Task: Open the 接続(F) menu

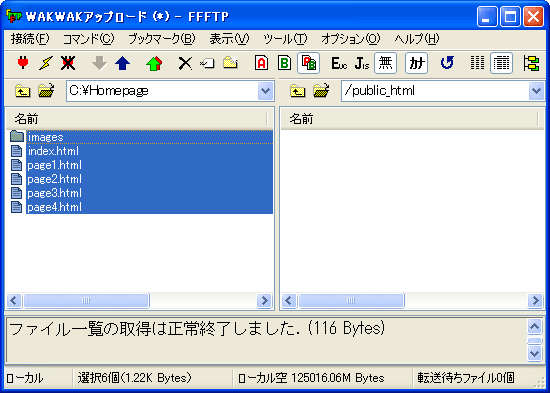Action: pos(30,39)
